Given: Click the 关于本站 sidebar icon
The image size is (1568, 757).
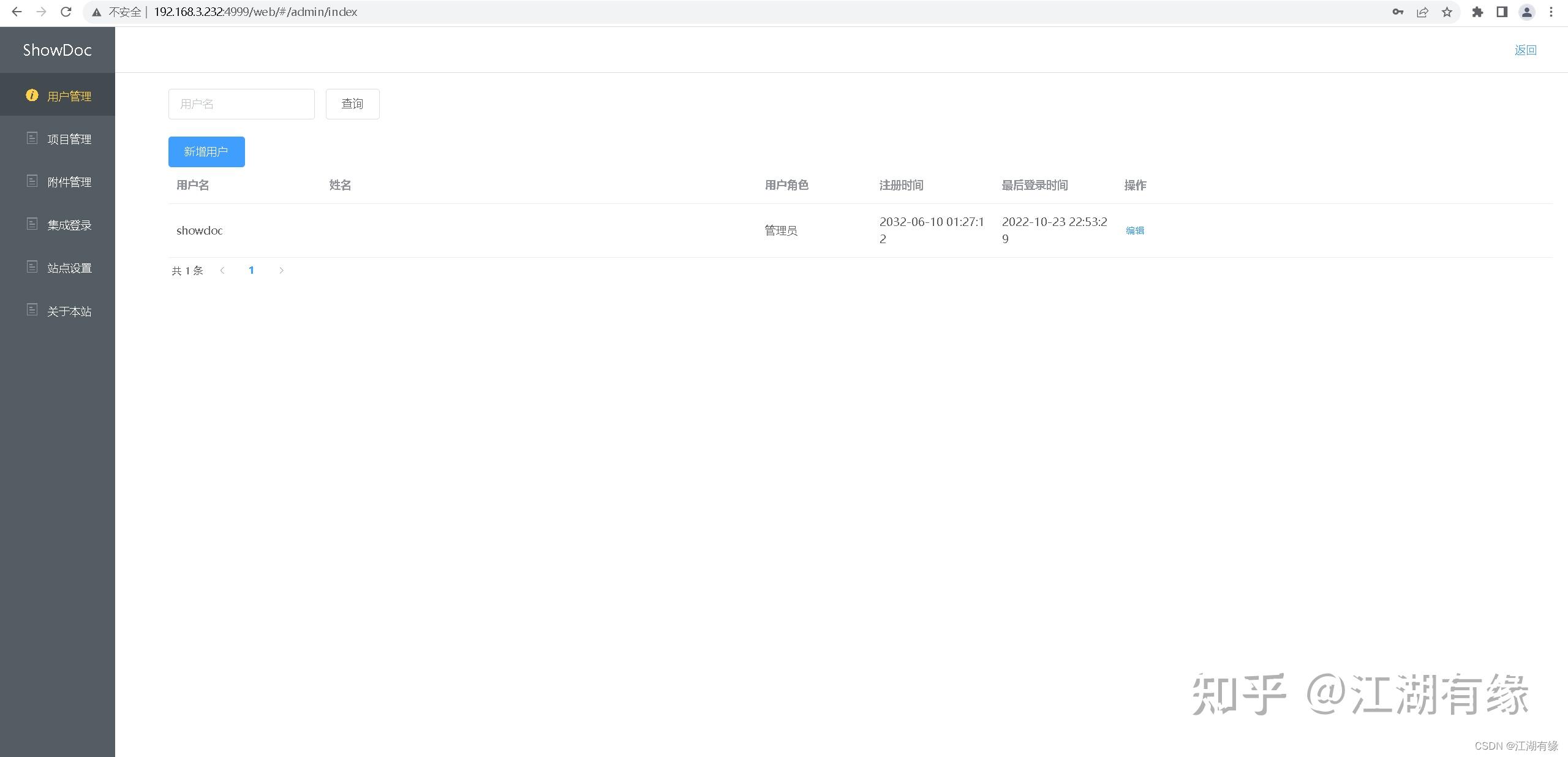Looking at the screenshot, I should 32,310.
